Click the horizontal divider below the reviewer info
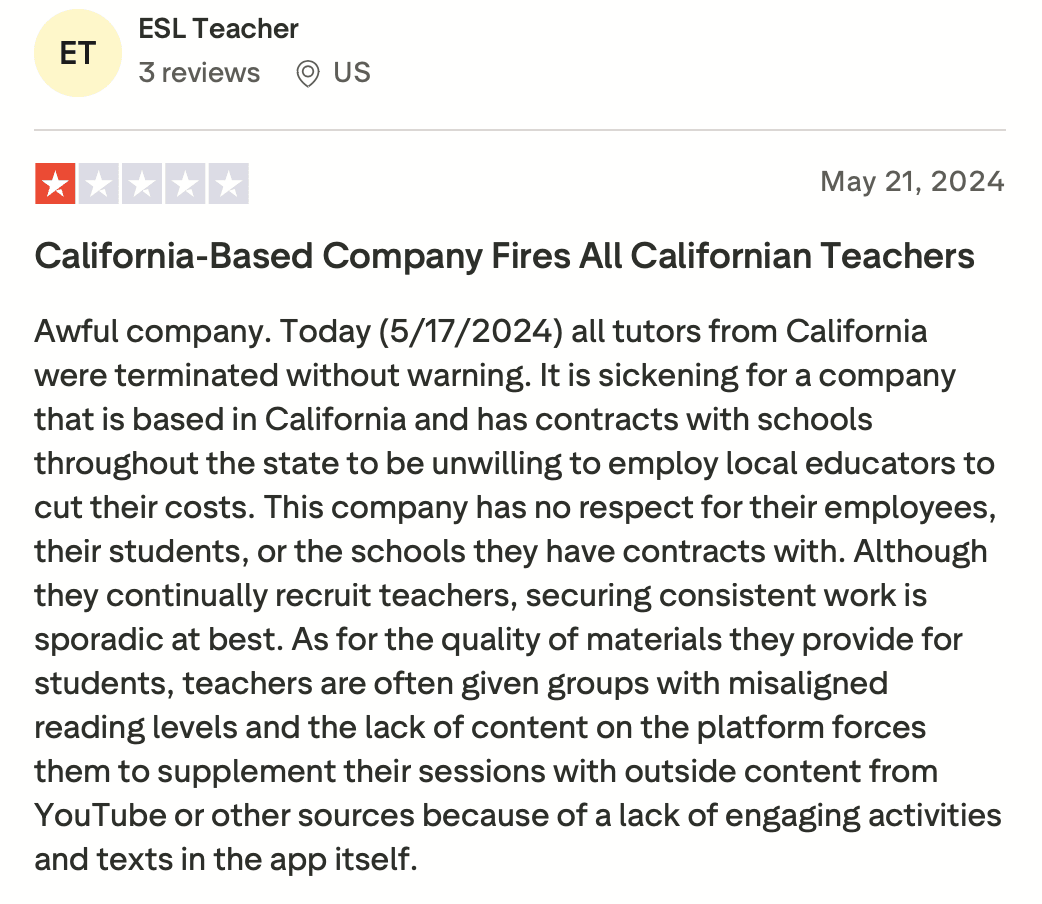The width and height of the screenshot is (1042, 904). click(x=520, y=130)
